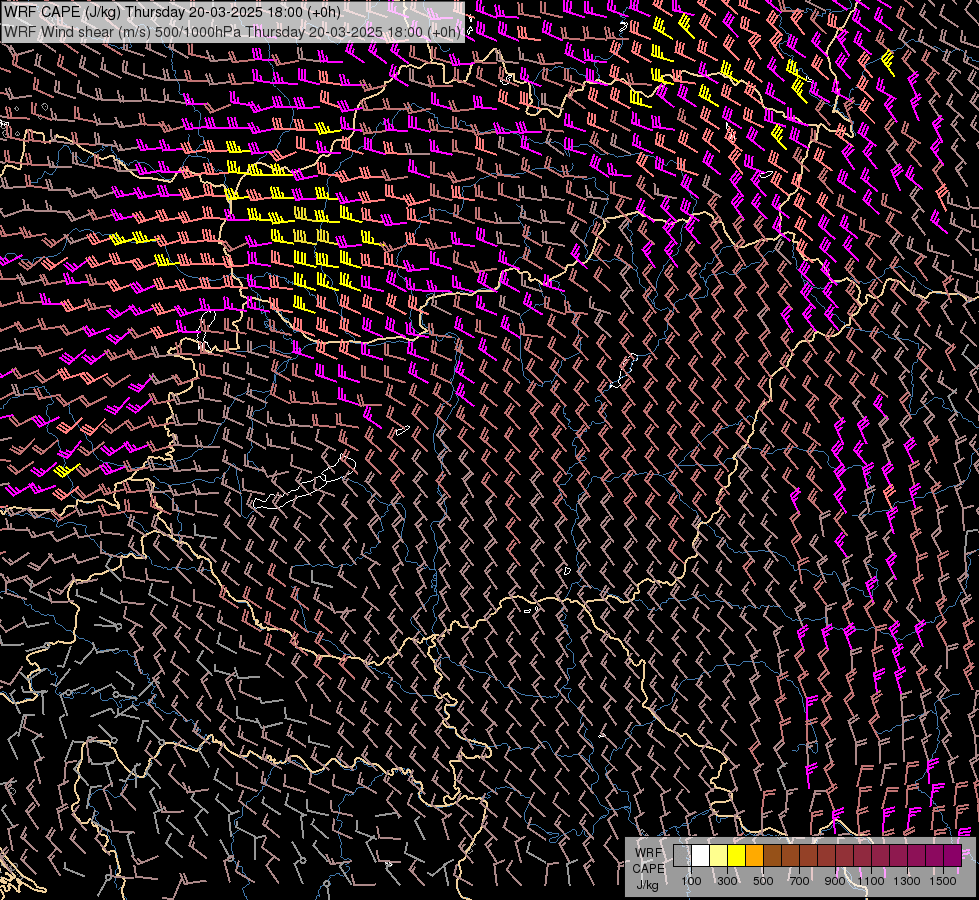Select the gray below-100 legend swatch

(682, 855)
